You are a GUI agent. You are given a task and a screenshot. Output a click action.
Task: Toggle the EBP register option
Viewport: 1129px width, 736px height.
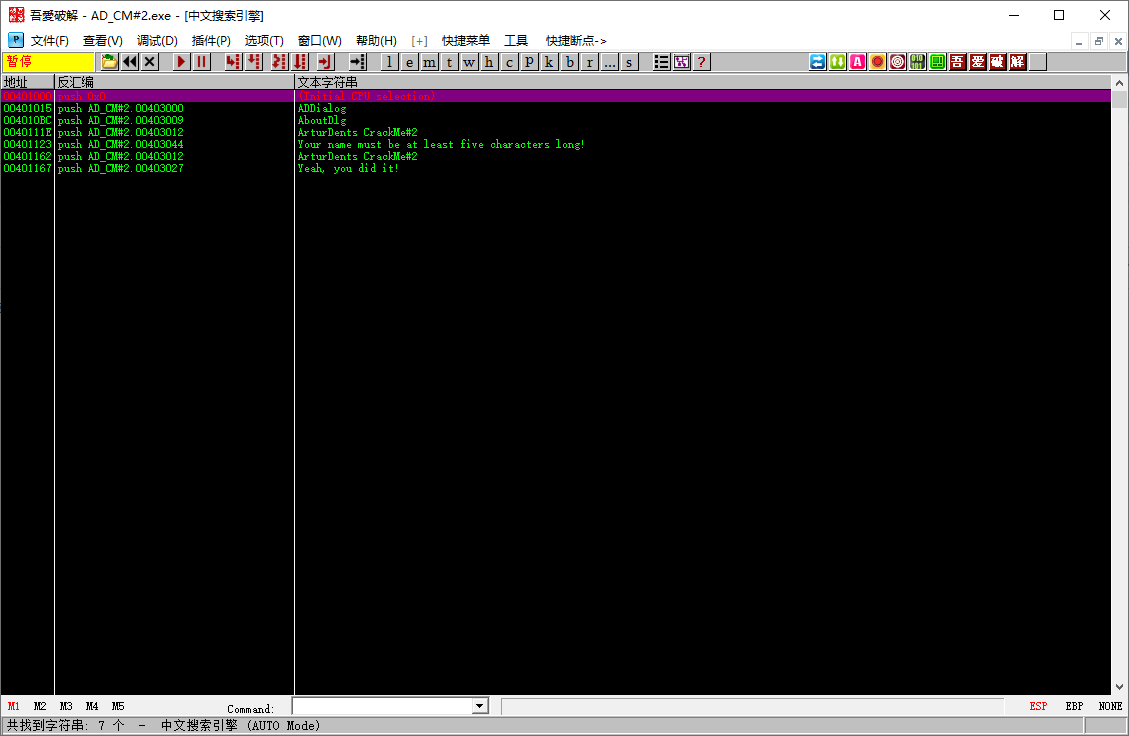click(x=1074, y=706)
